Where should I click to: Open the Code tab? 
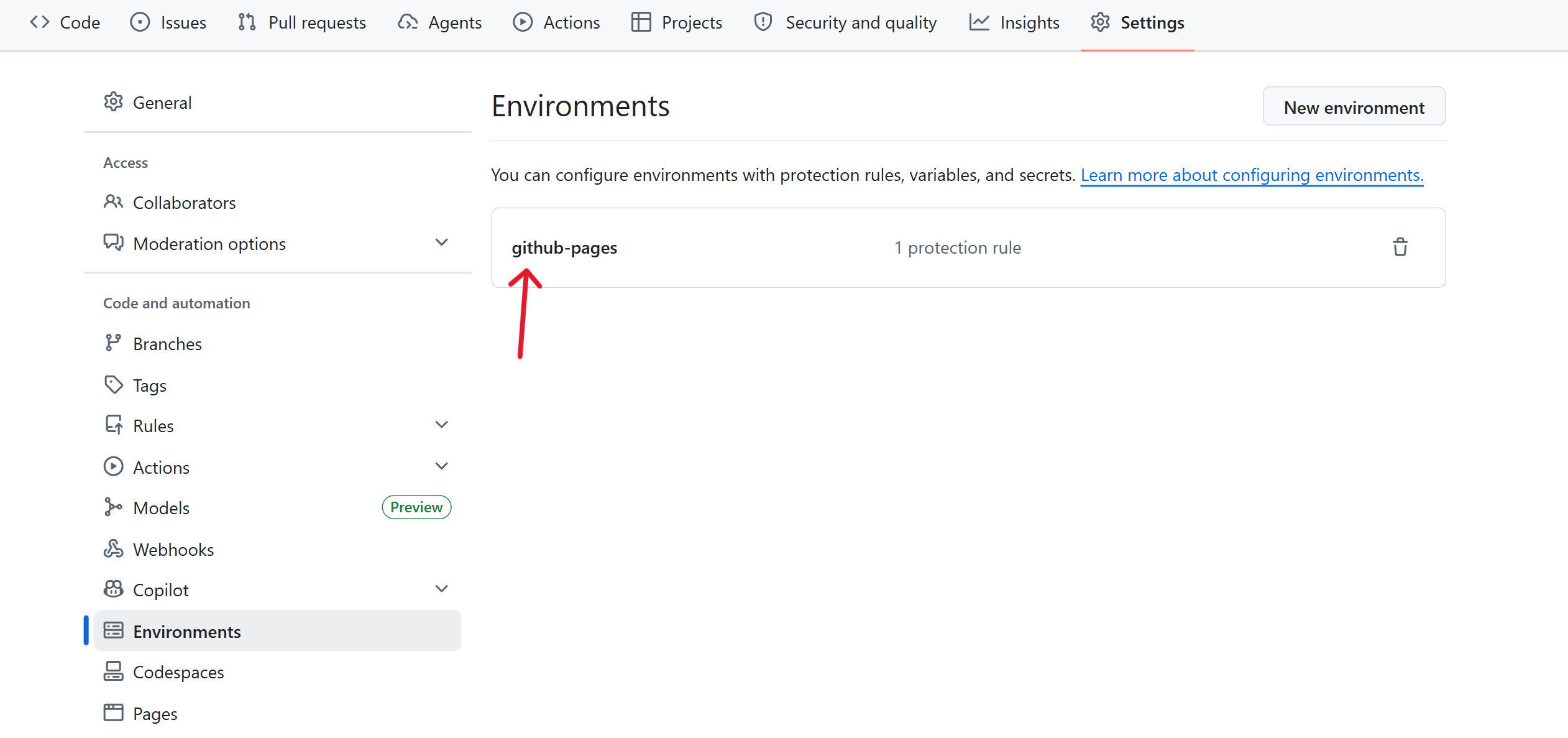point(65,22)
